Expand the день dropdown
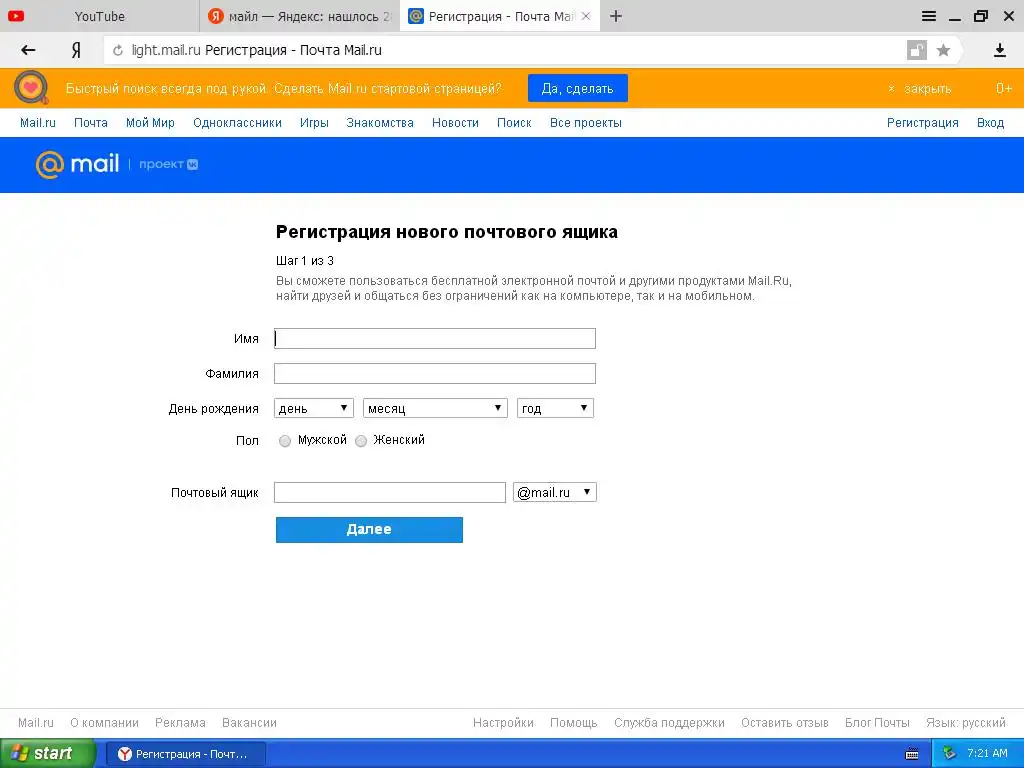Viewport: 1024px width, 768px height. point(313,408)
